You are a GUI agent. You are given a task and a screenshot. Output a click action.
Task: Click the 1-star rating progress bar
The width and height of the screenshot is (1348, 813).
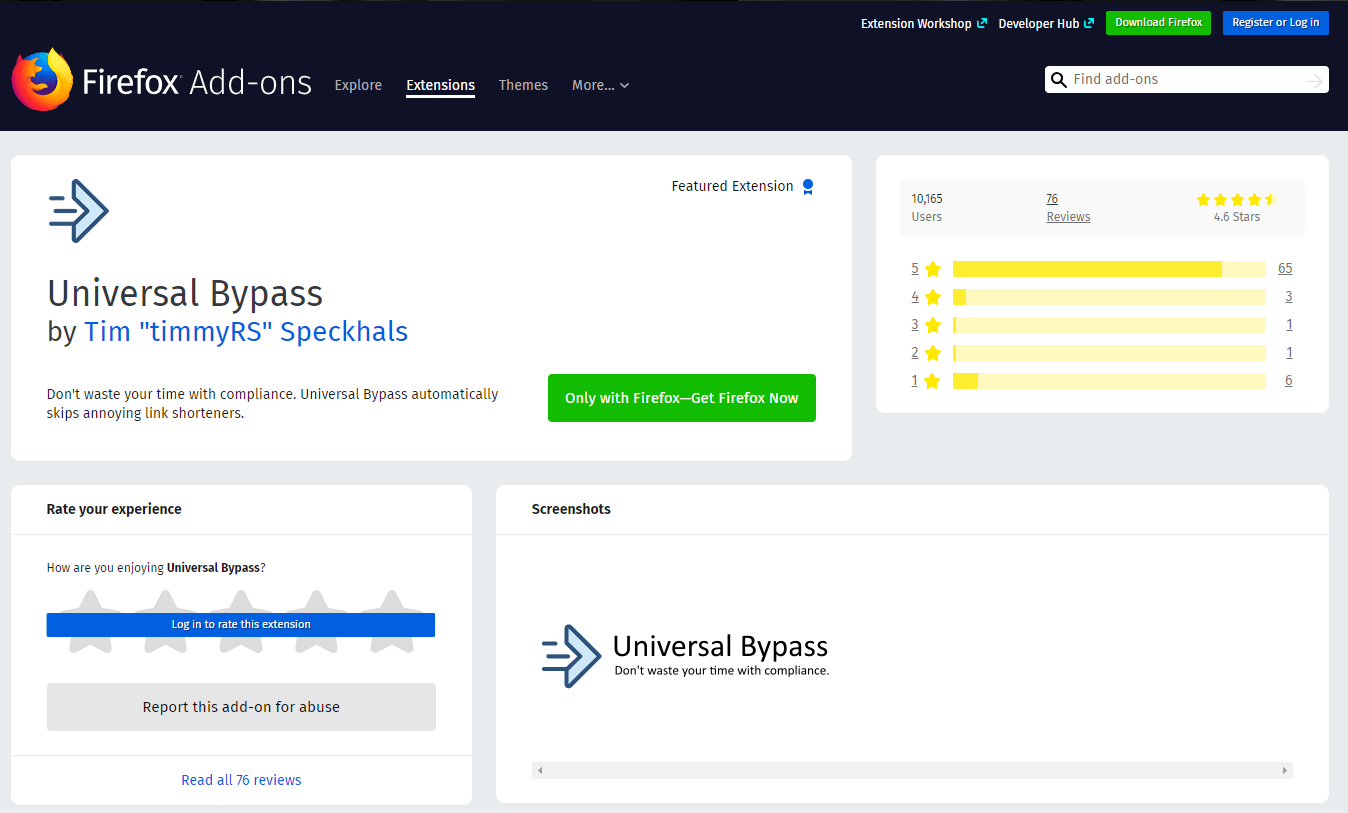click(x=1109, y=381)
